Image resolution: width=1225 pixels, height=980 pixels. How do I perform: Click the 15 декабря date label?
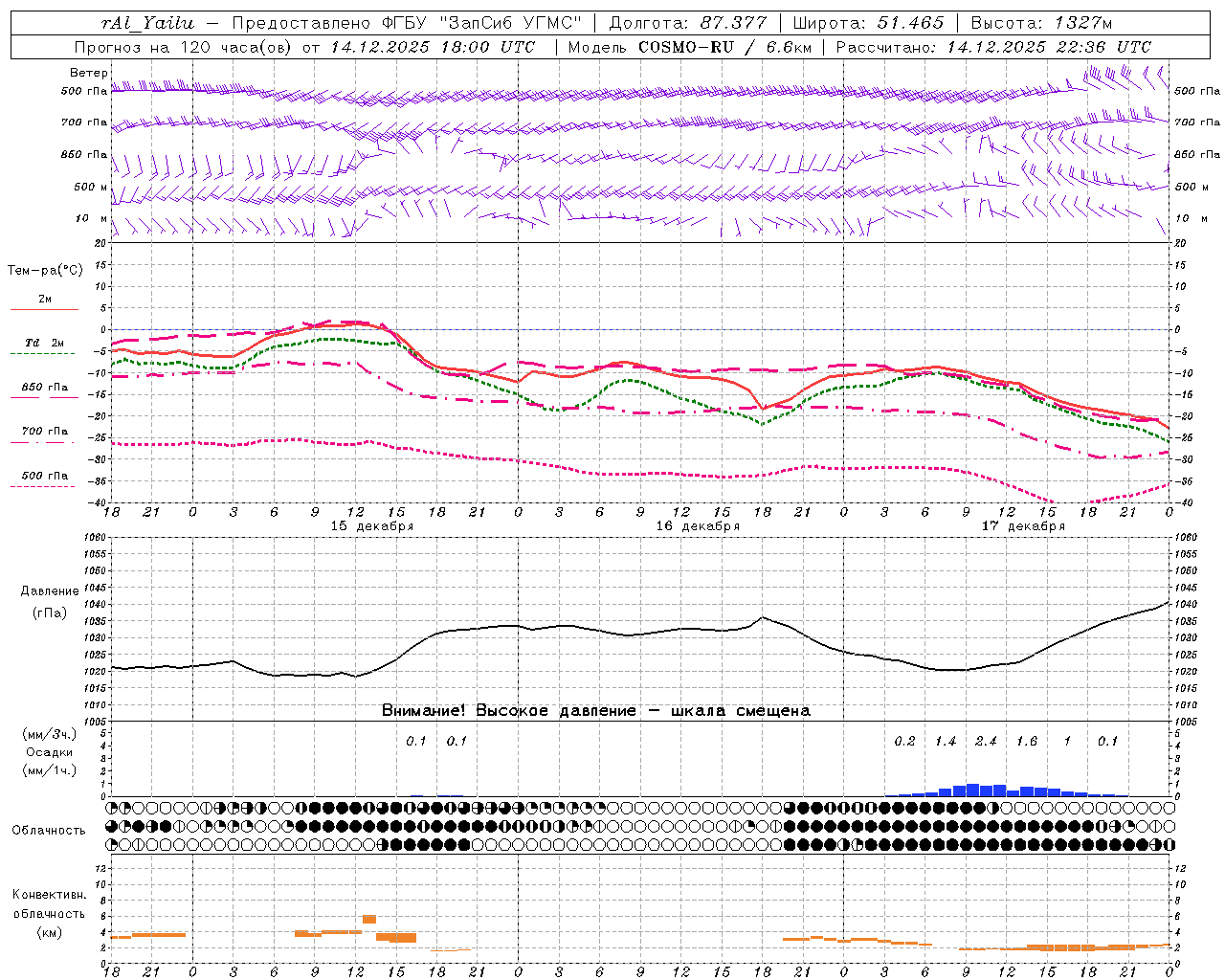click(372, 526)
